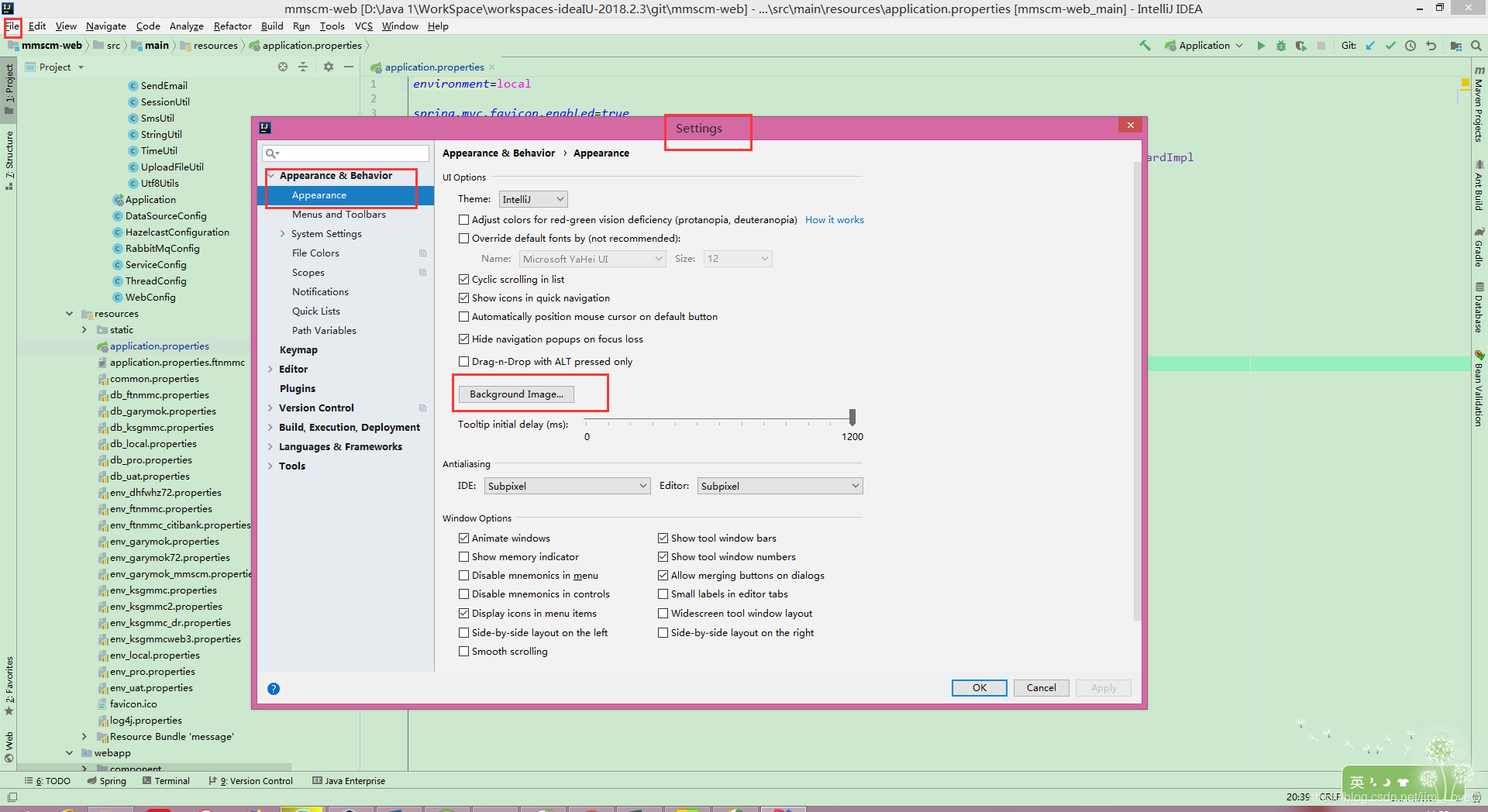The height and width of the screenshot is (812, 1488).
Task: Expand System Settings in settings tree
Action: tap(283, 234)
